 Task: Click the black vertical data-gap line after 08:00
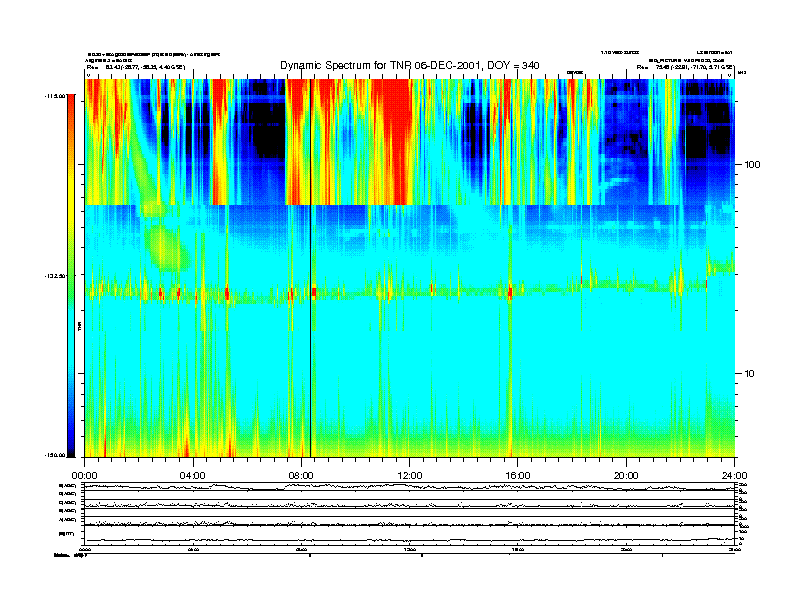coord(310,268)
